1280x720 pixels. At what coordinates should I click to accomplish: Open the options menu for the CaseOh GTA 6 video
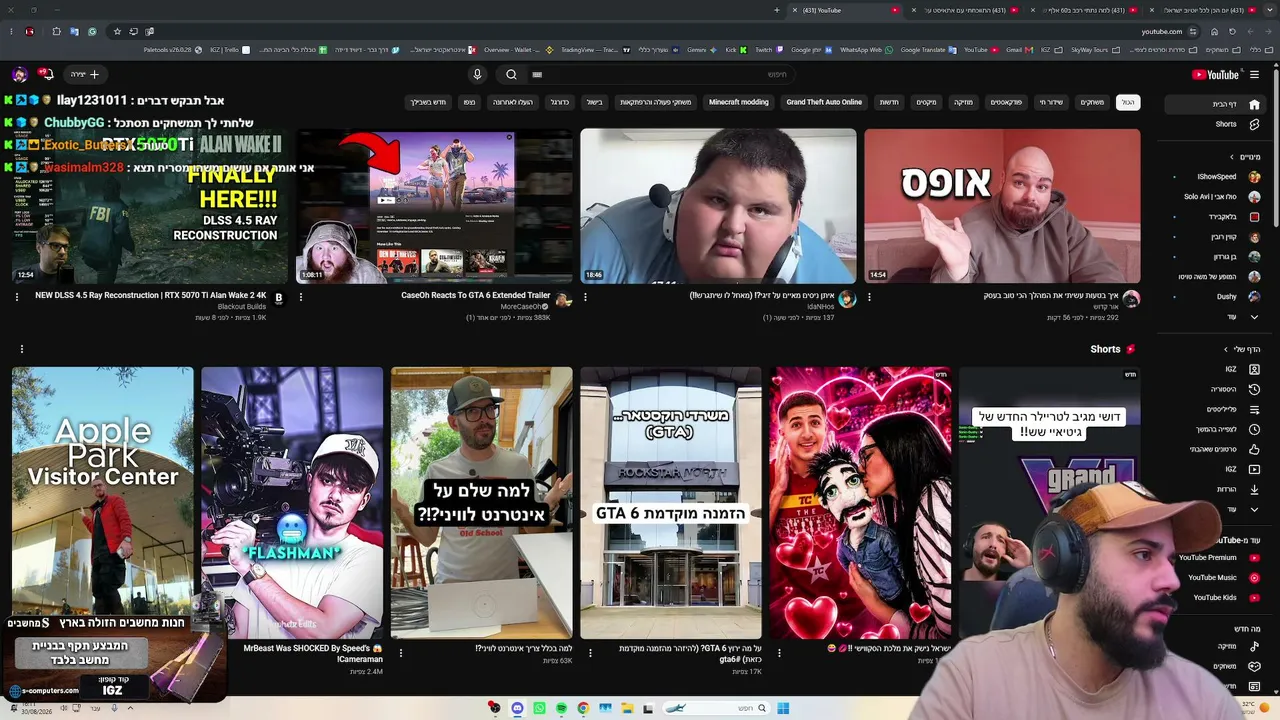point(301,297)
